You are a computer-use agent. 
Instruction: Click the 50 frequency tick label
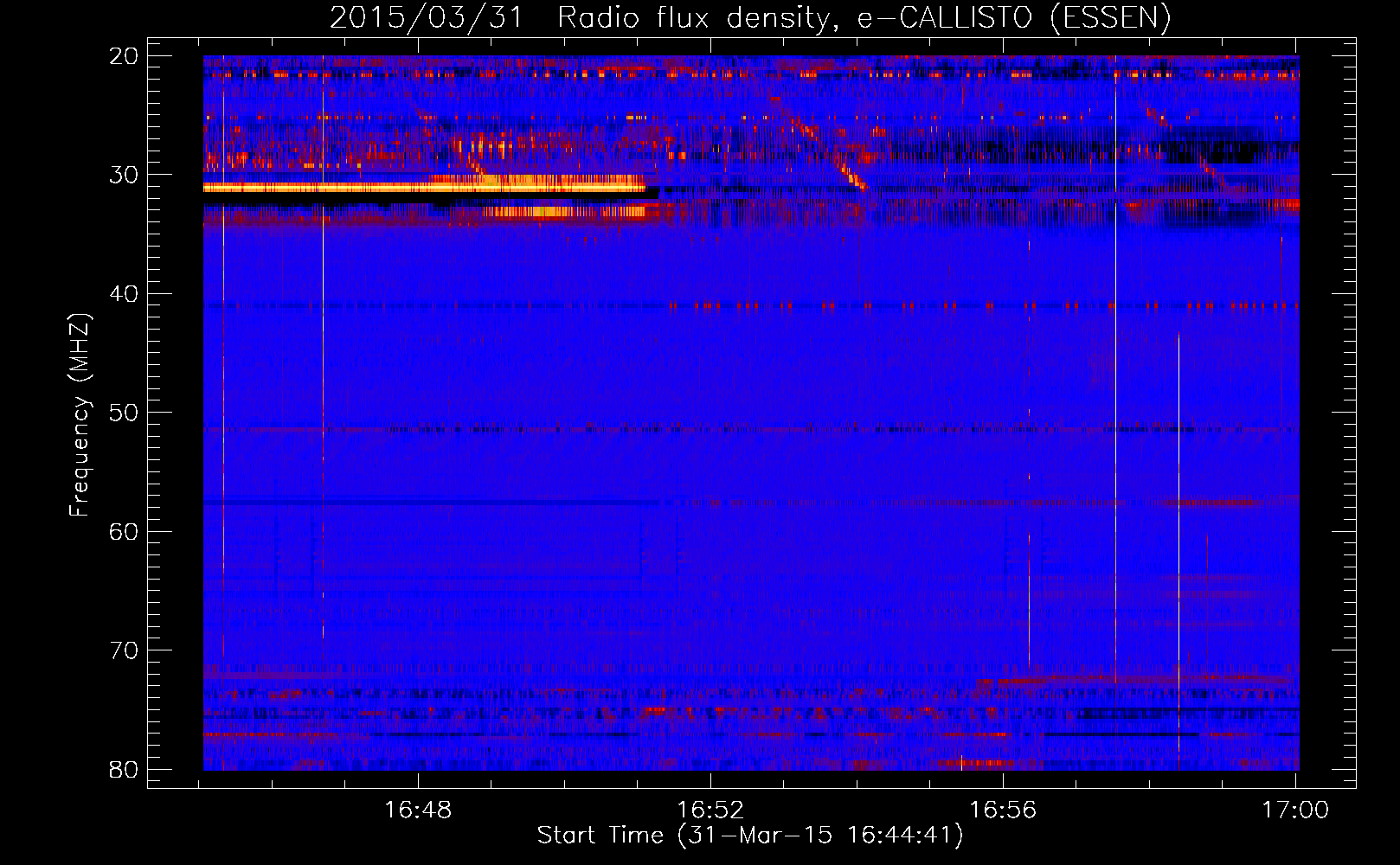[125, 413]
